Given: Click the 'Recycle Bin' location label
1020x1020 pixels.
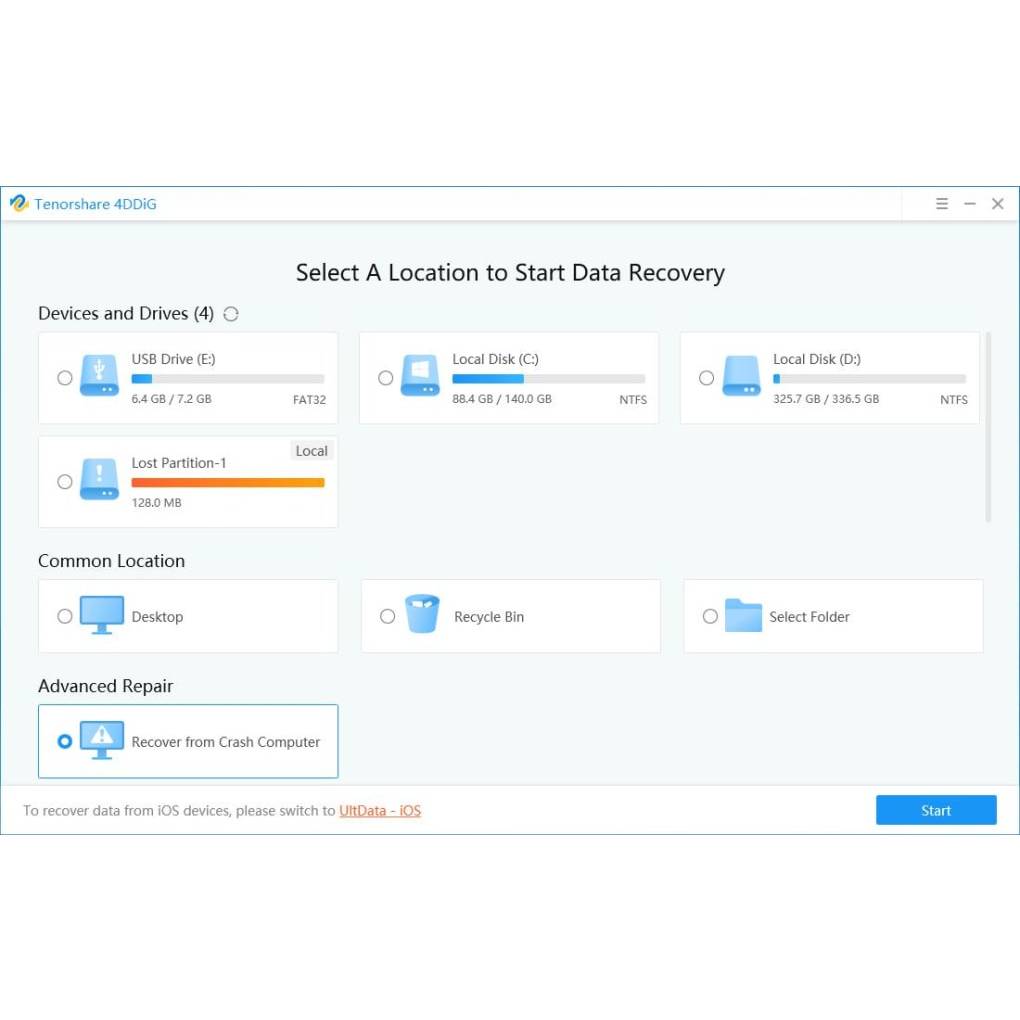Looking at the screenshot, I should (x=489, y=617).
